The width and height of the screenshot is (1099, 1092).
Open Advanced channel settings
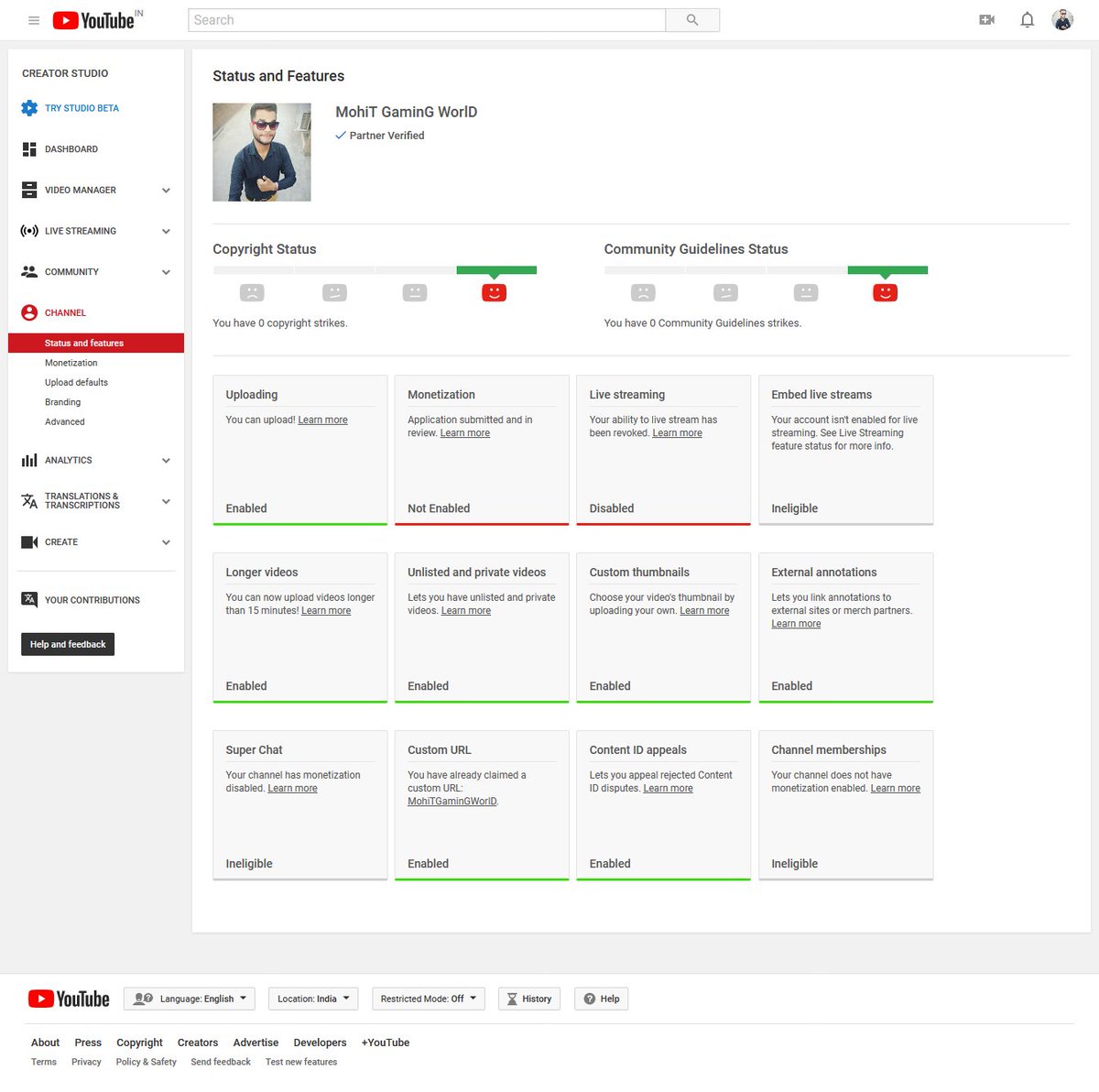[x=65, y=422]
